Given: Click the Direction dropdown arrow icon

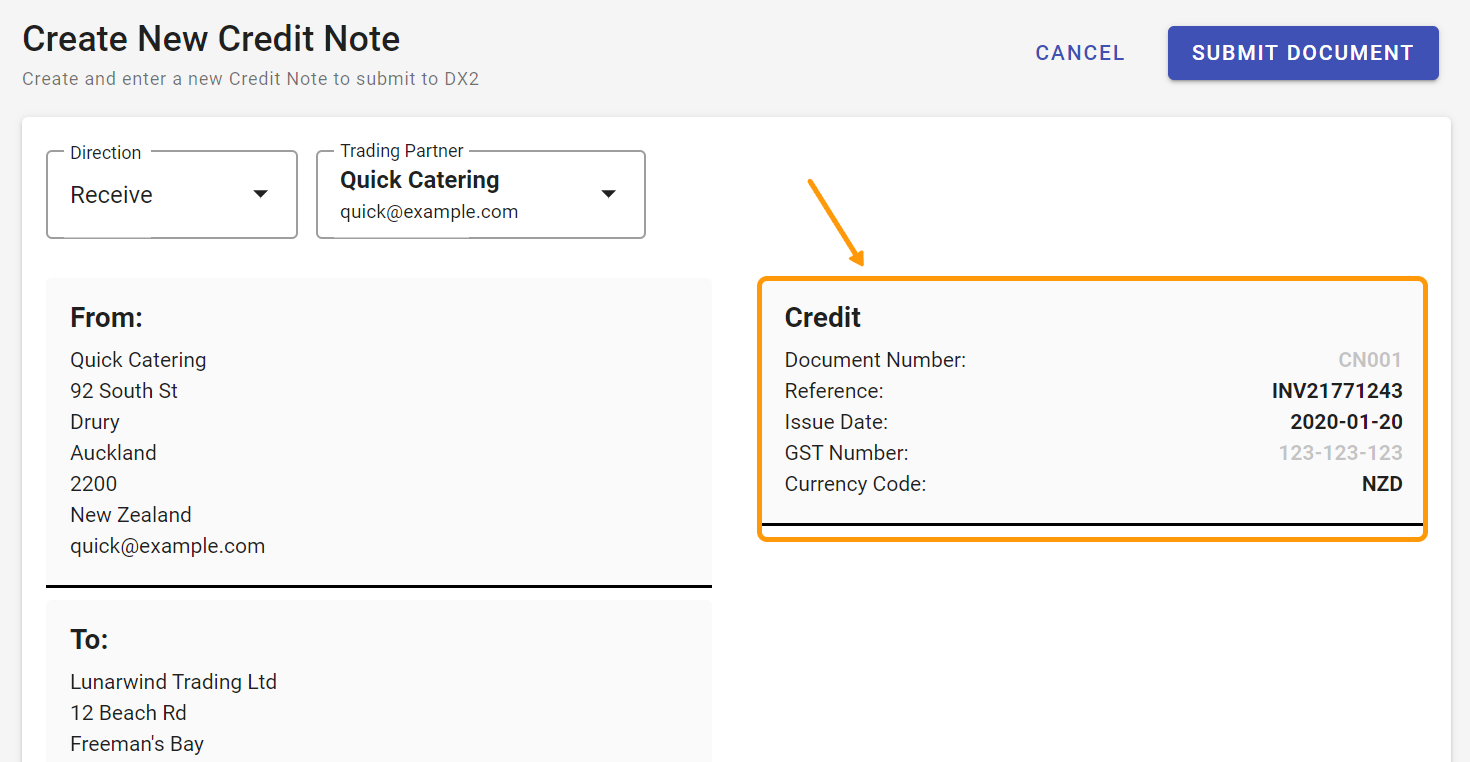Looking at the screenshot, I should click(261, 194).
